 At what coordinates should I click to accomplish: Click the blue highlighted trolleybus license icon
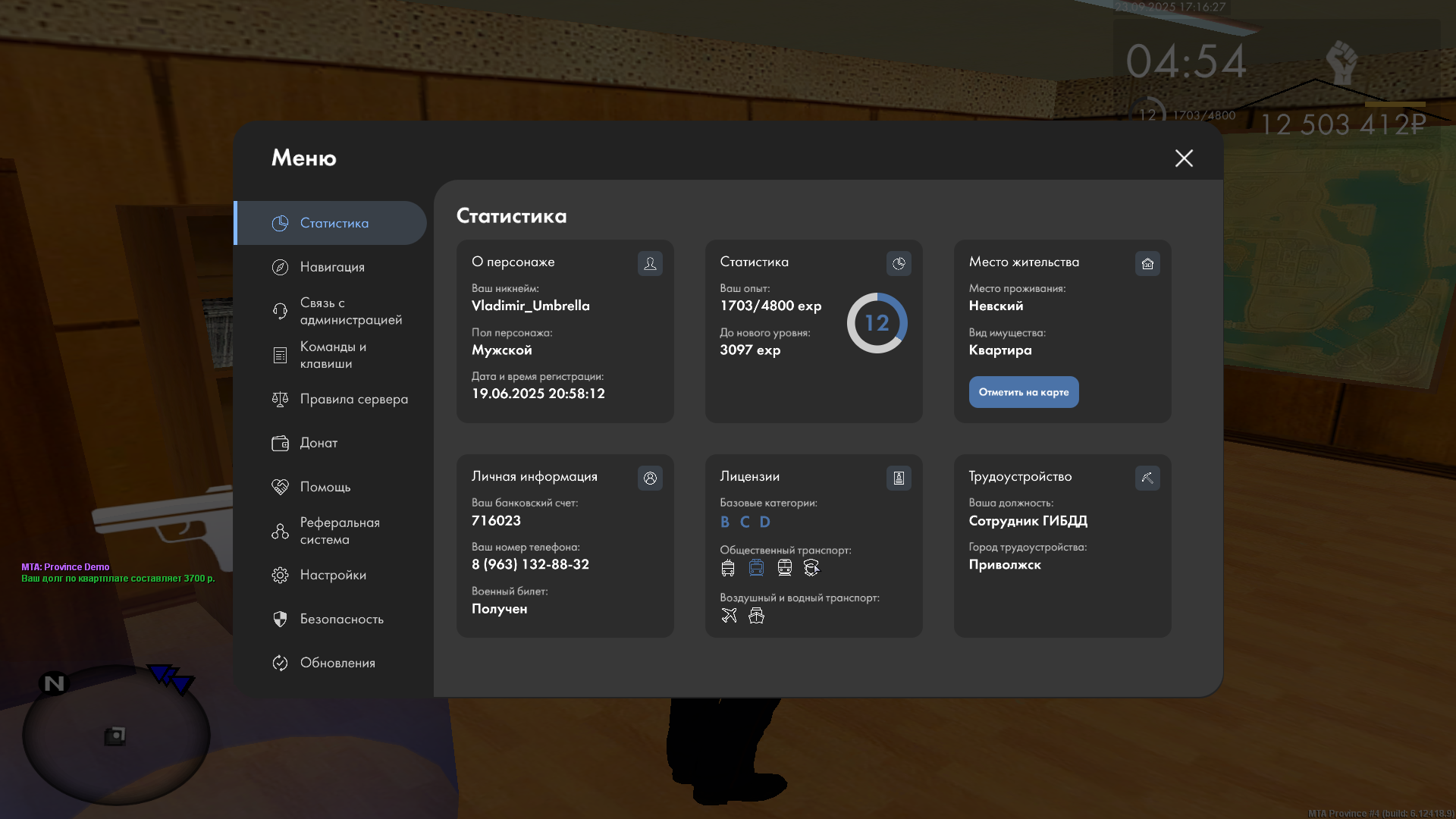coord(756,567)
